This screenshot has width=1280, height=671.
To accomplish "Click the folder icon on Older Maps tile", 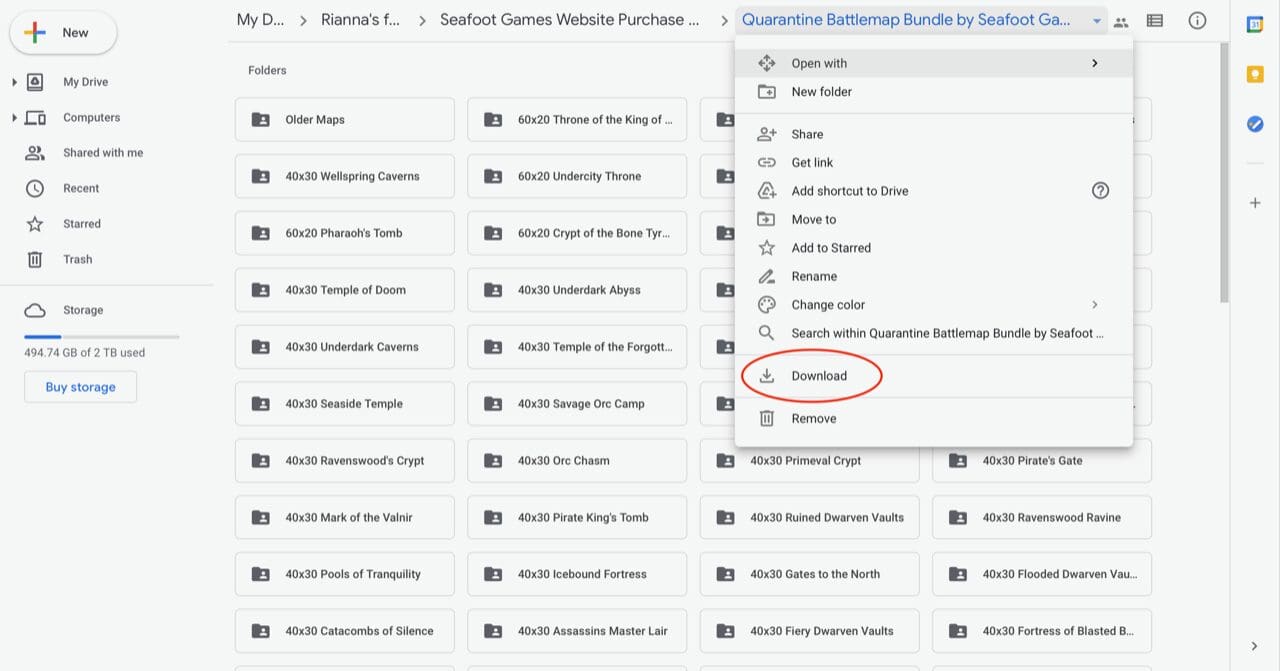I will coord(260,119).
